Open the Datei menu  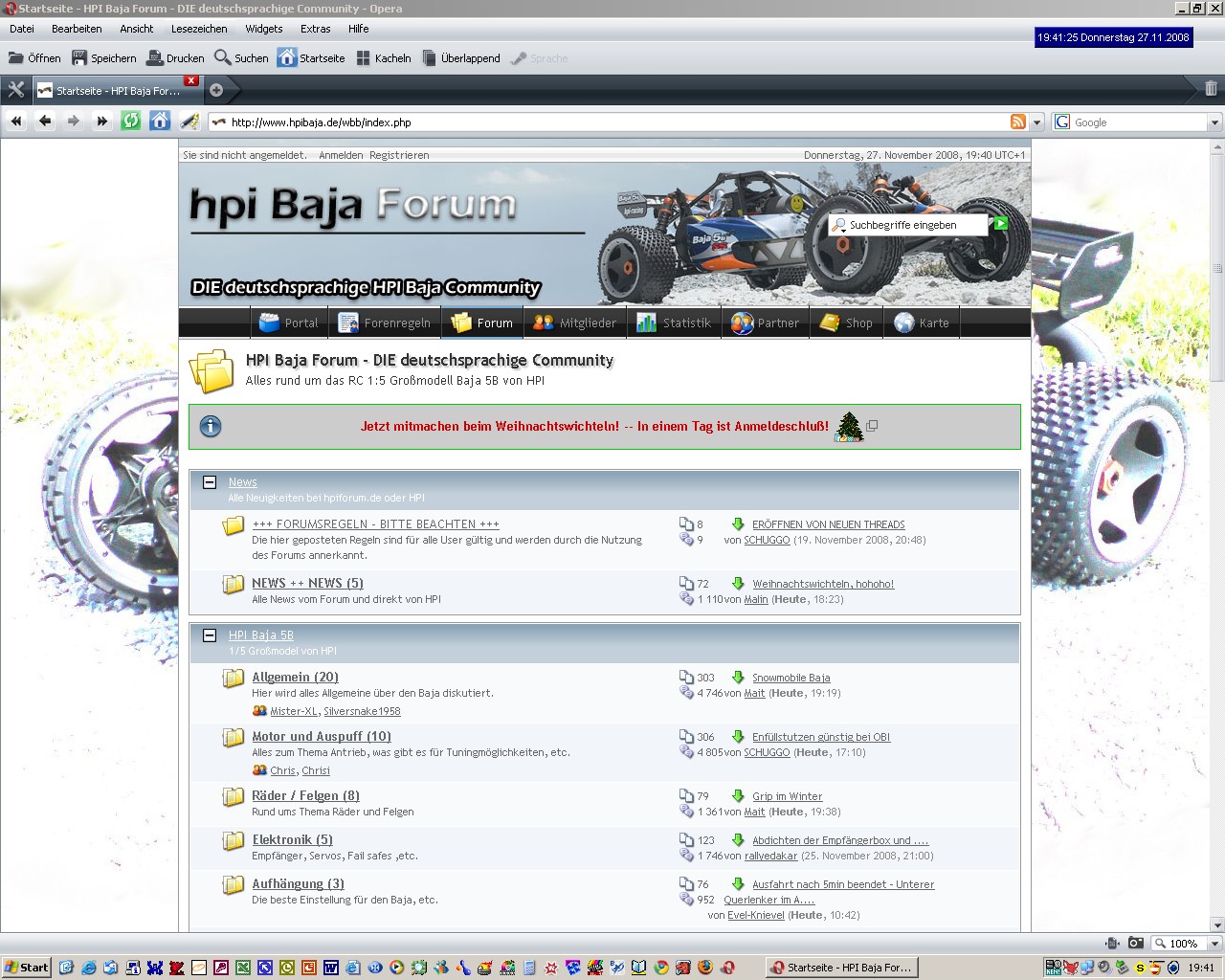21,29
